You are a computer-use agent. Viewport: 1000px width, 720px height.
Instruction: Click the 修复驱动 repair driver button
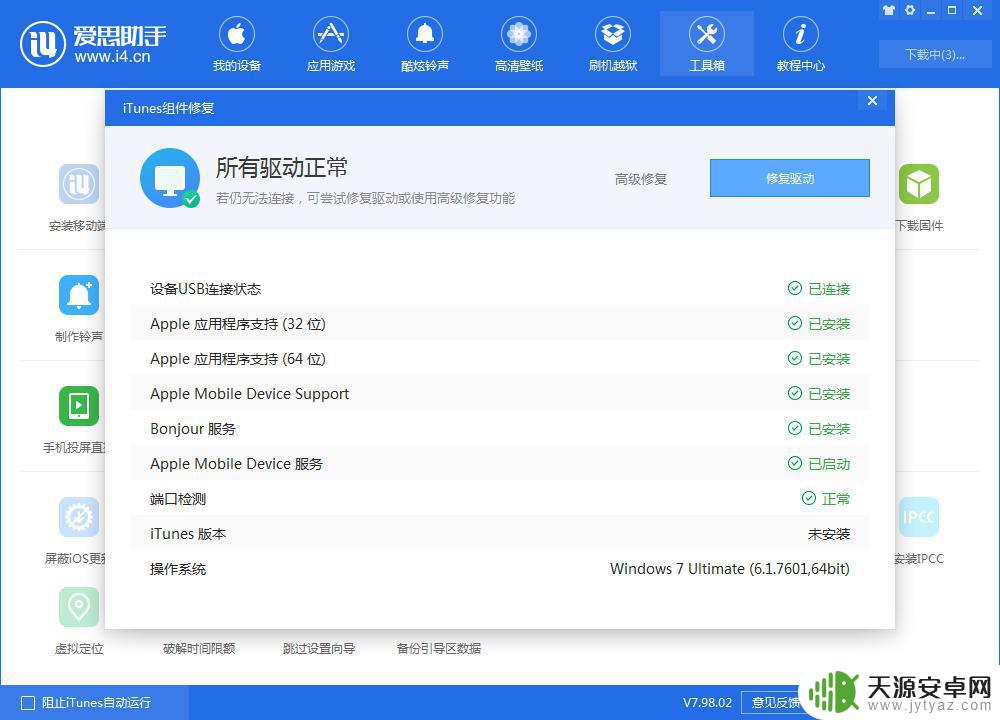790,179
